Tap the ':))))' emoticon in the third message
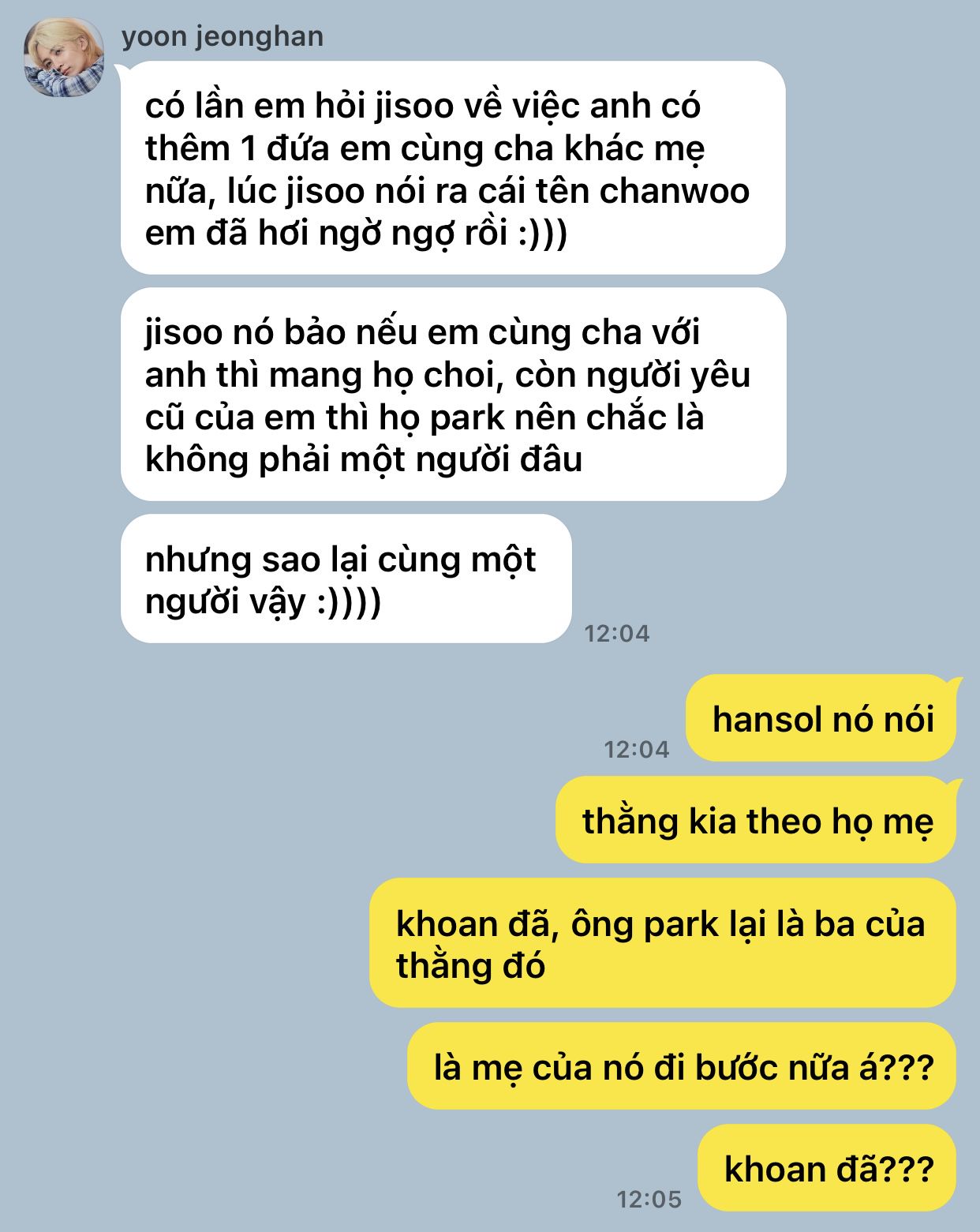 (349, 602)
